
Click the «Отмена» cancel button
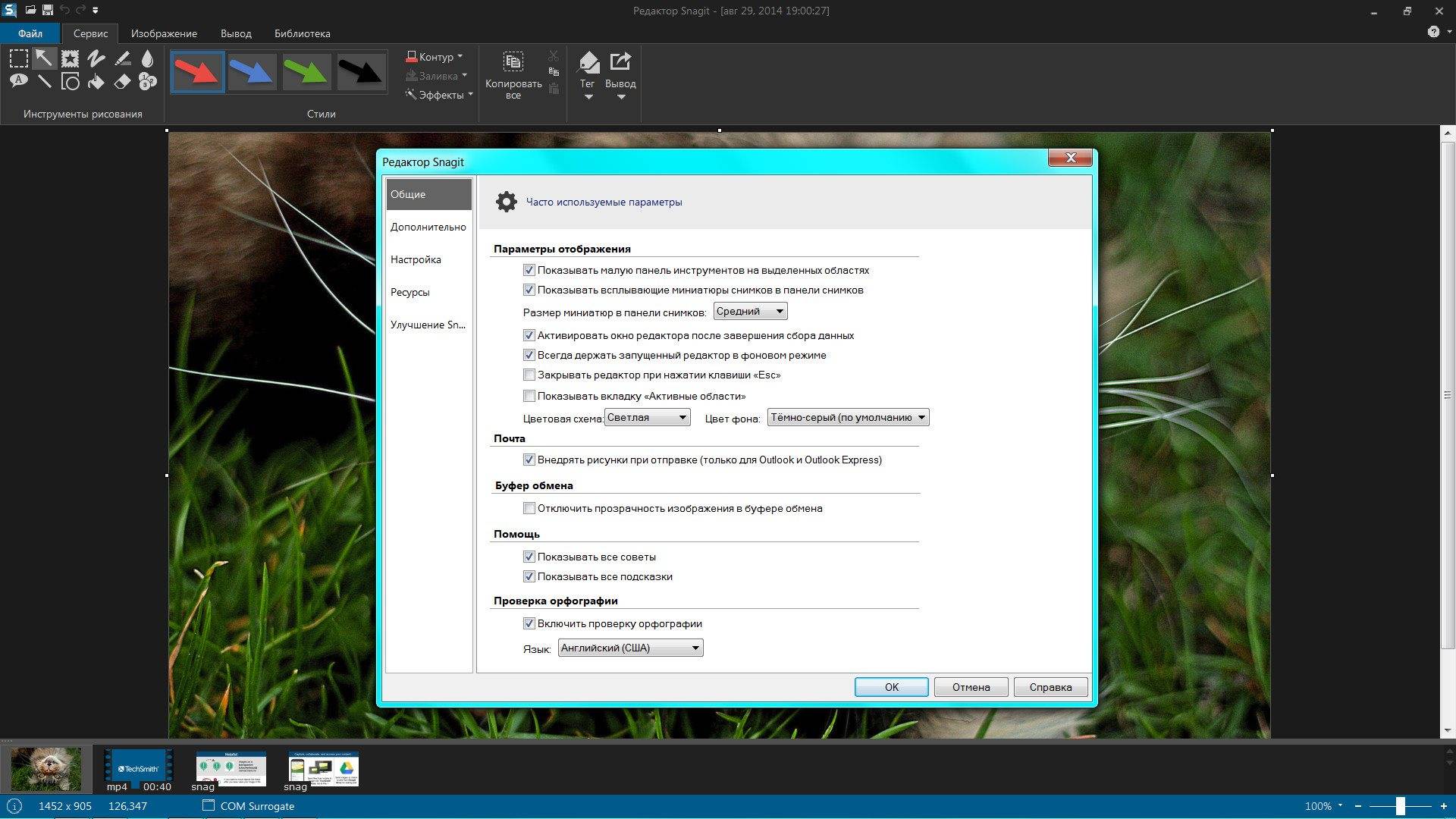pyautogui.click(x=971, y=687)
